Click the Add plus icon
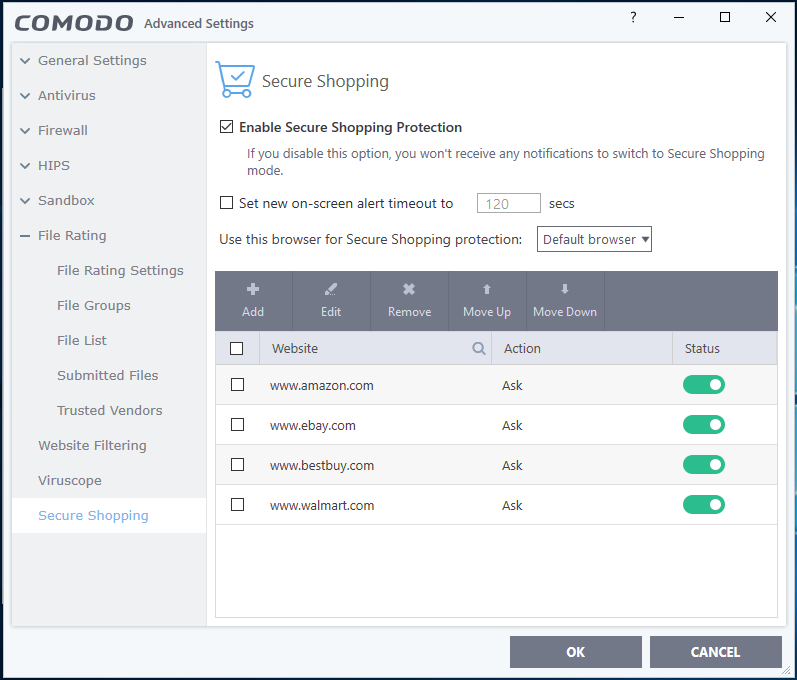Image resolution: width=797 pixels, height=680 pixels. 253,290
